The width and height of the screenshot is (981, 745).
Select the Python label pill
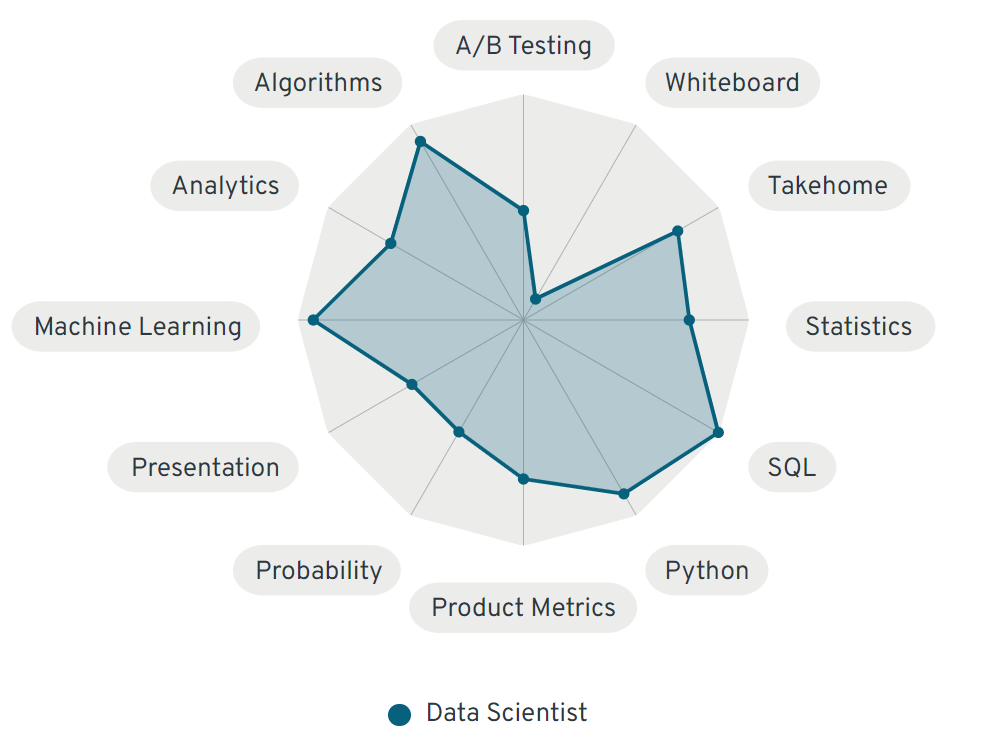(x=706, y=571)
